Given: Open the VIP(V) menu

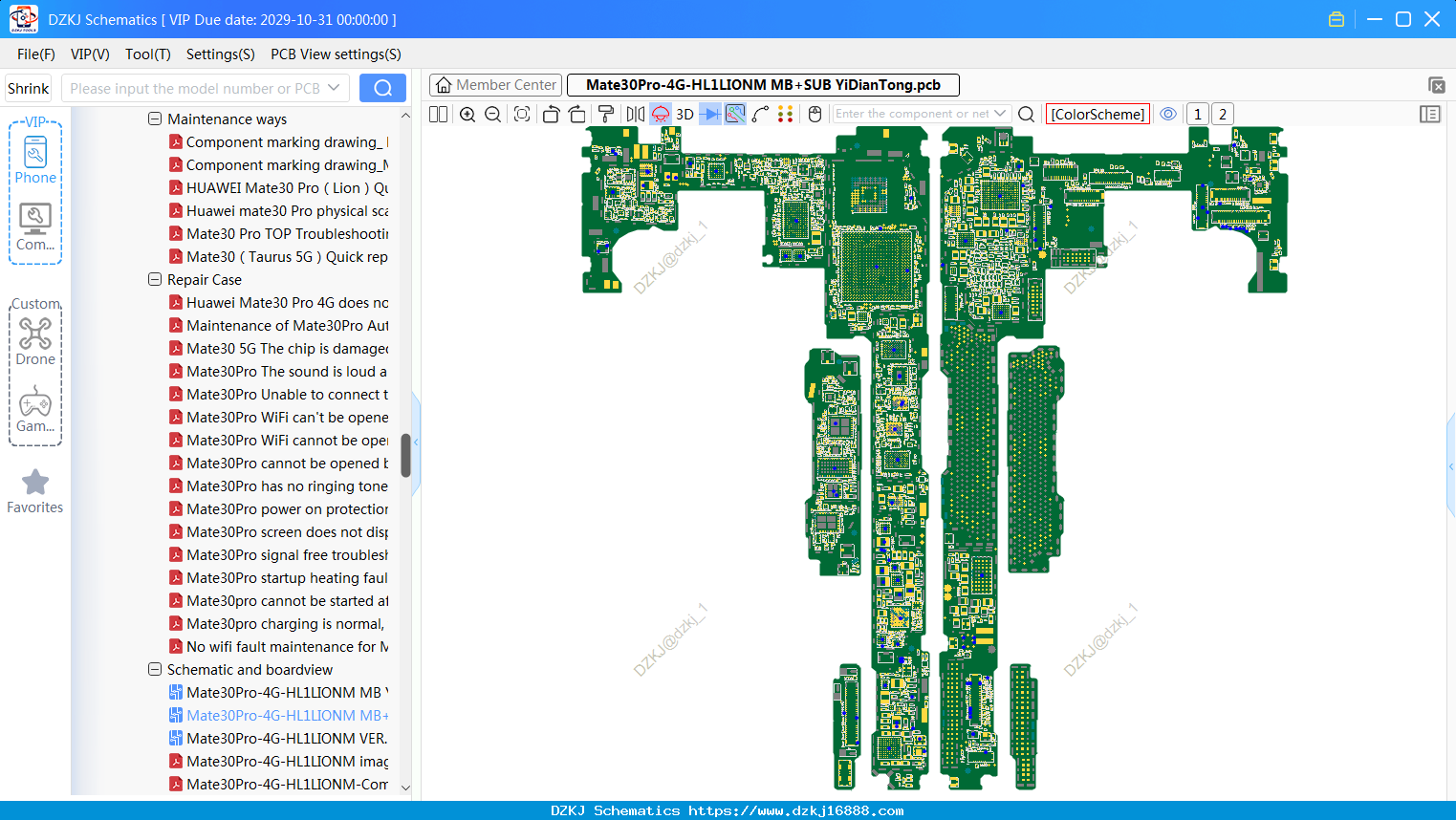Looking at the screenshot, I should coord(90,54).
